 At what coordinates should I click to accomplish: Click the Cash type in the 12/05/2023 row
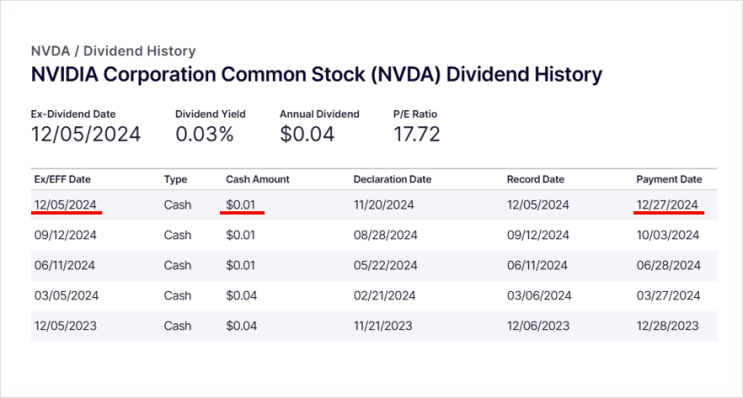tap(178, 326)
